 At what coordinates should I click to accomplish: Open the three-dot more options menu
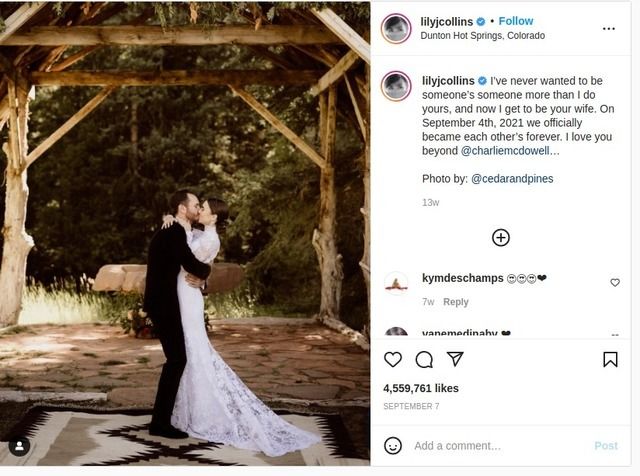pyautogui.click(x=609, y=28)
